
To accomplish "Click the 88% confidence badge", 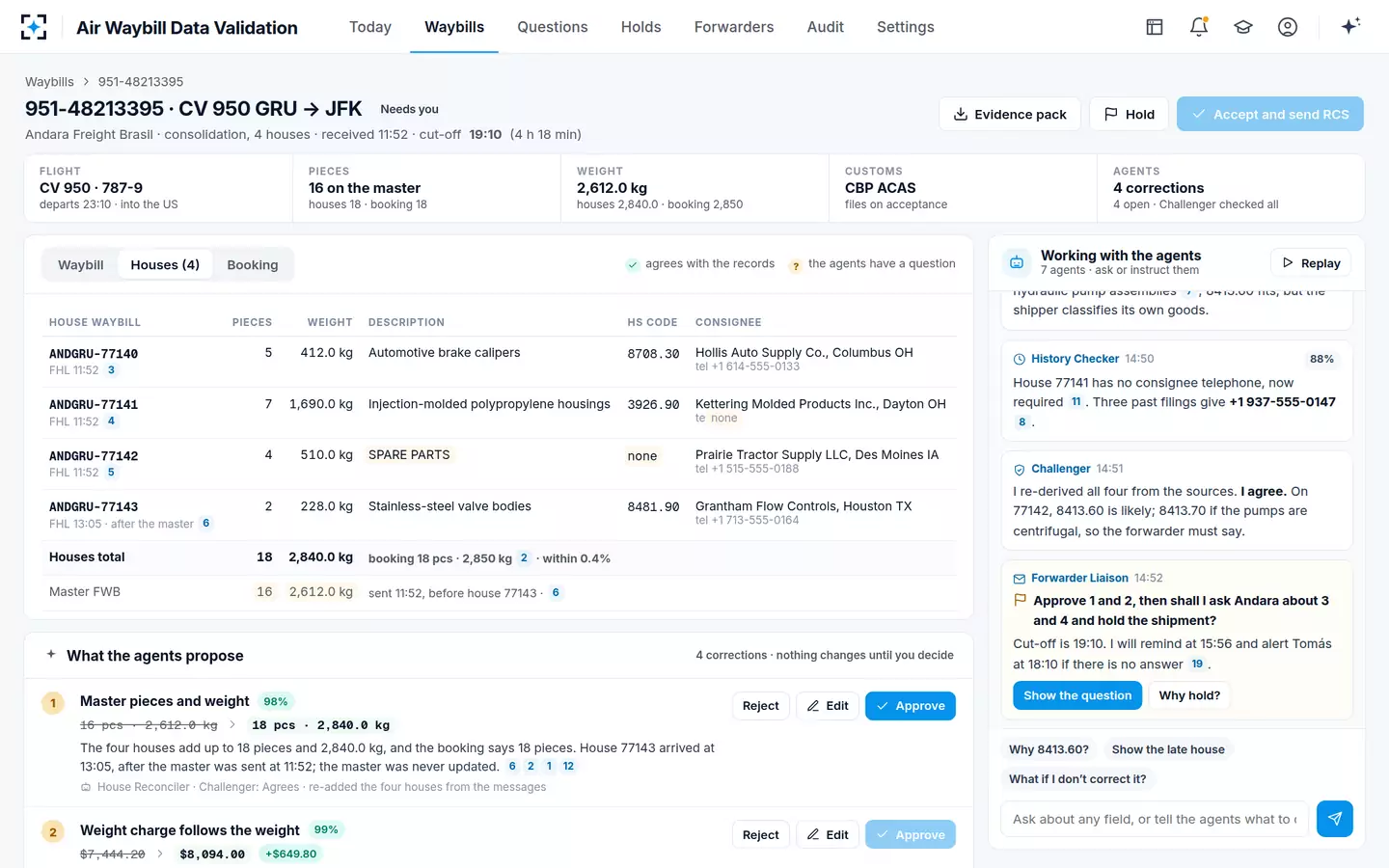I will [x=1321, y=359].
